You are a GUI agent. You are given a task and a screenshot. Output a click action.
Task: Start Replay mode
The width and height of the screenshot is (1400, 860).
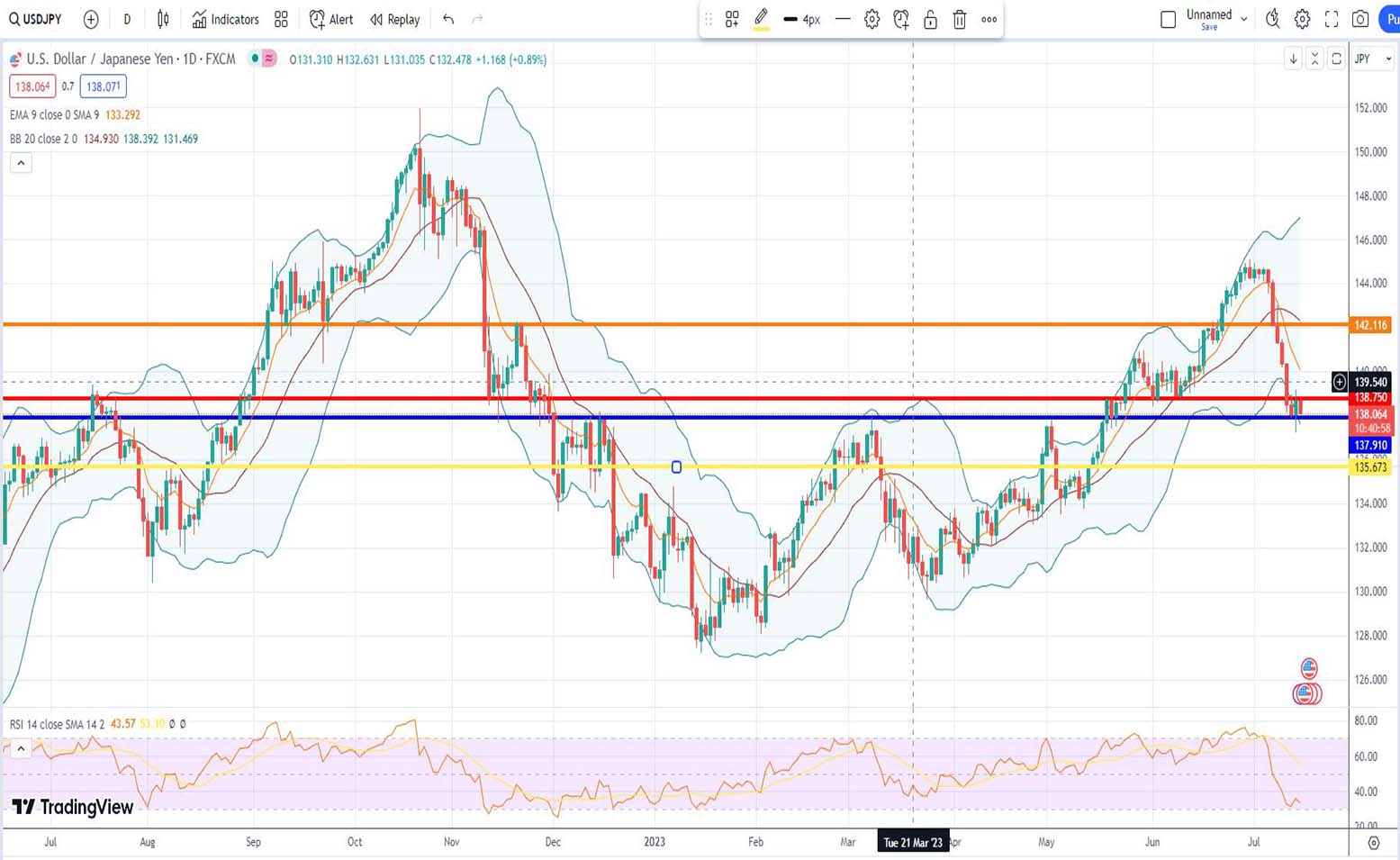pyautogui.click(x=394, y=19)
